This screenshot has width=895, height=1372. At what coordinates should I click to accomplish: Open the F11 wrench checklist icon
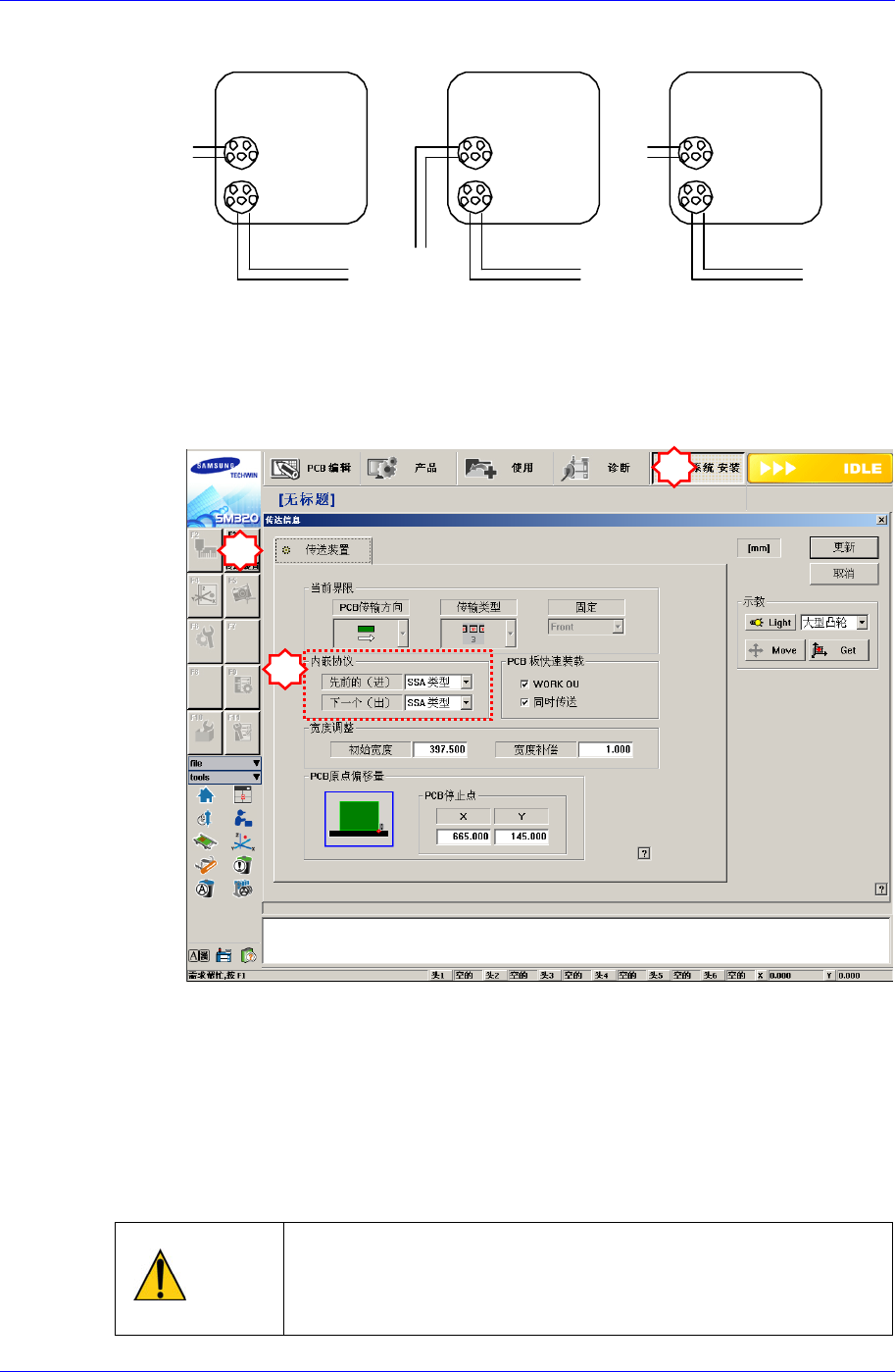pos(243,731)
